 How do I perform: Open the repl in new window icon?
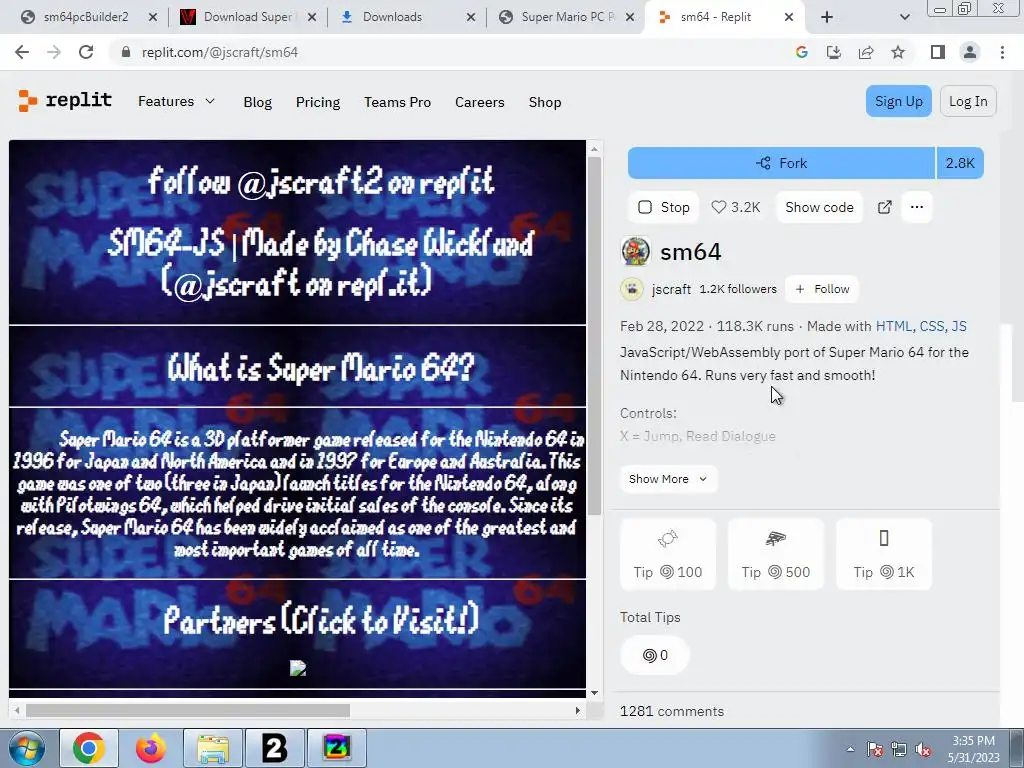click(884, 207)
